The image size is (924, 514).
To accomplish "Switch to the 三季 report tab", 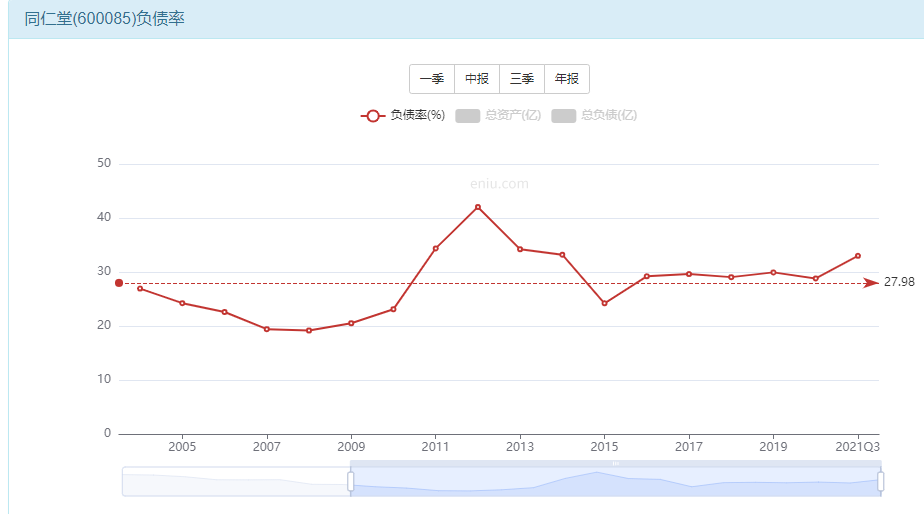I will coord(522,79).
